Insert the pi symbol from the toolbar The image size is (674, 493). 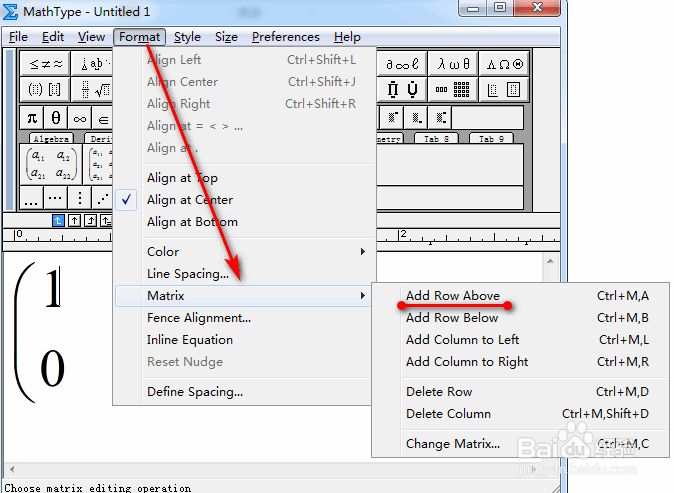32,118
